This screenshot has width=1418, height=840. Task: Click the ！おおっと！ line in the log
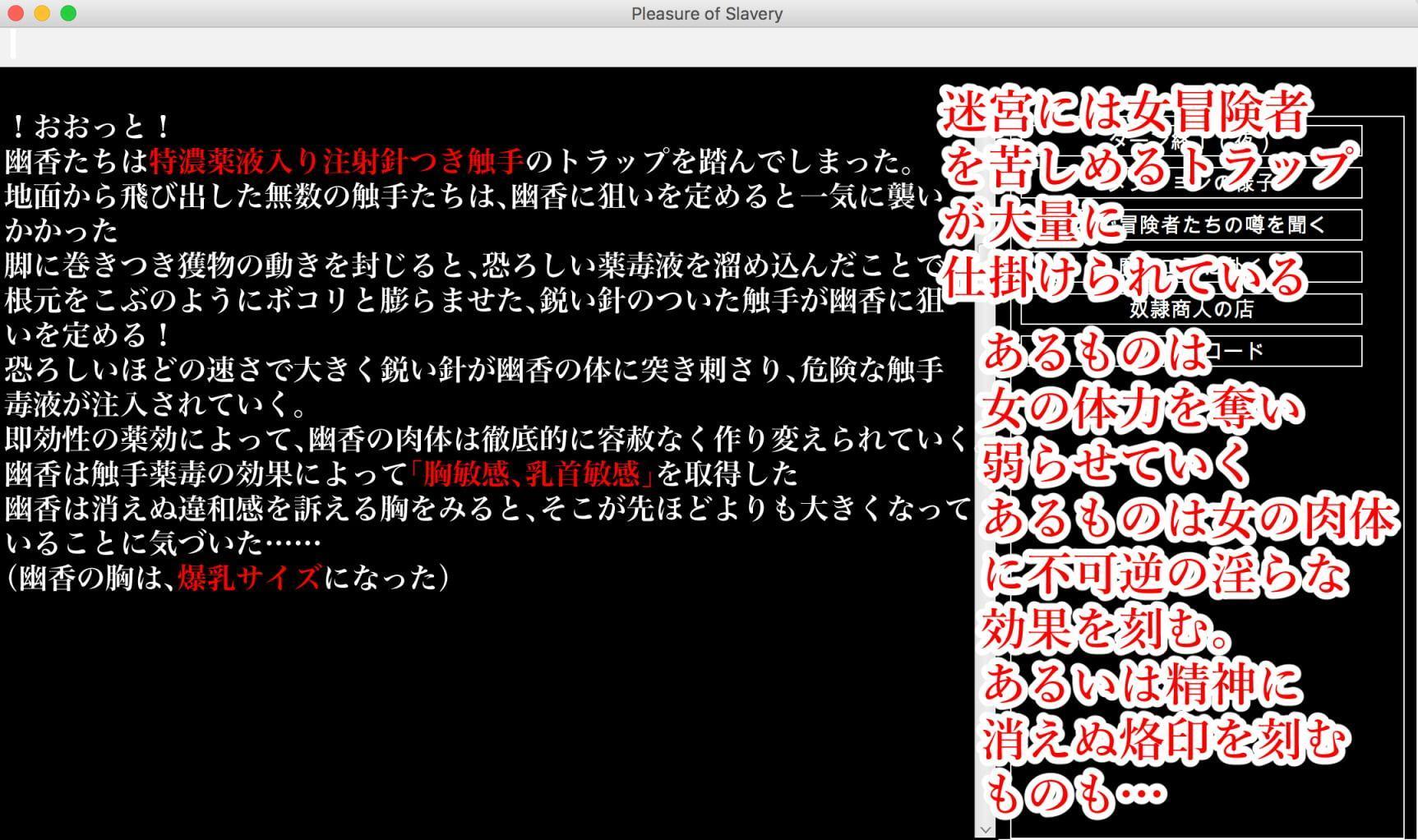click(x=90, y=127)
